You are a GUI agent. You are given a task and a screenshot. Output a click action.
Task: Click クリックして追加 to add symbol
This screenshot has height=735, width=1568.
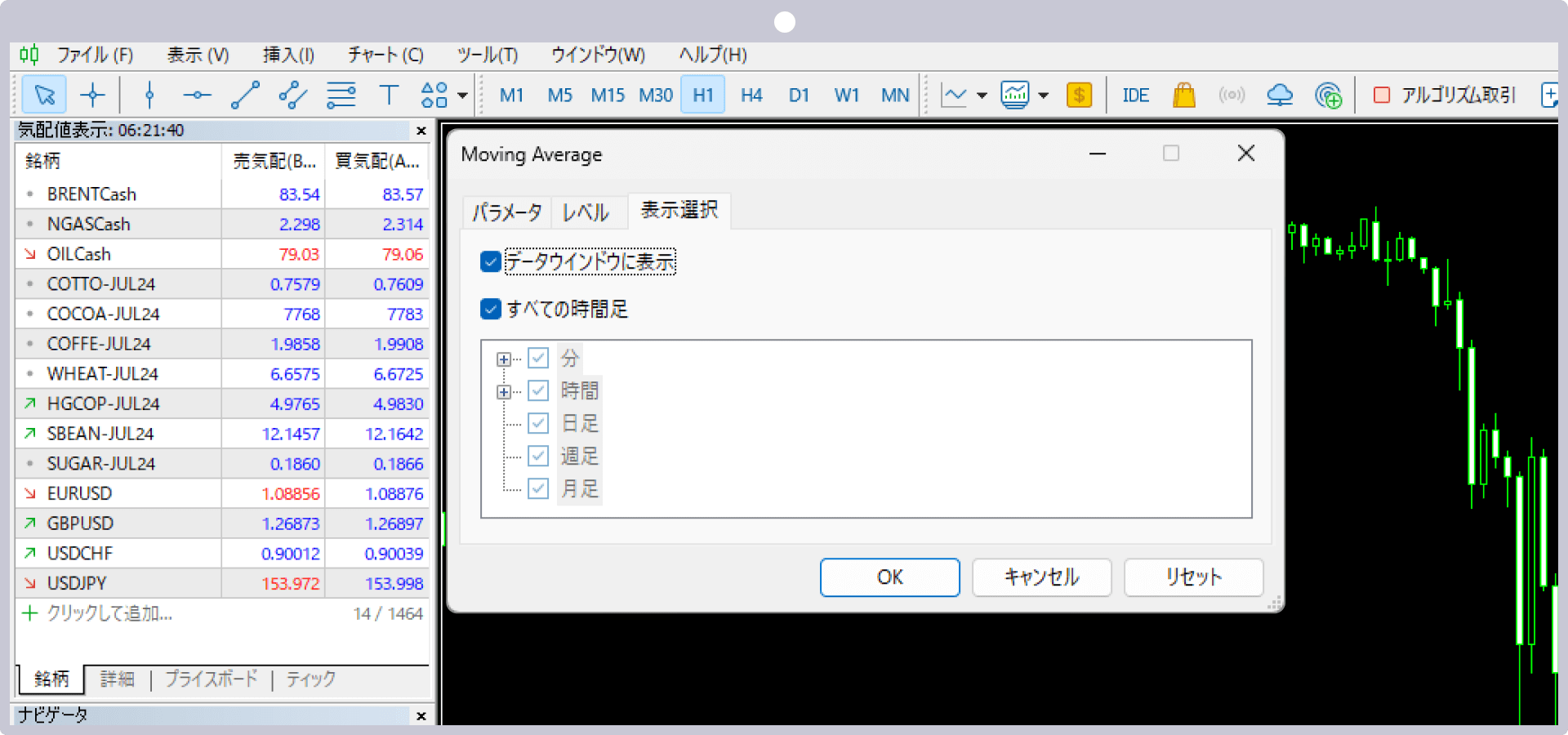109,613
